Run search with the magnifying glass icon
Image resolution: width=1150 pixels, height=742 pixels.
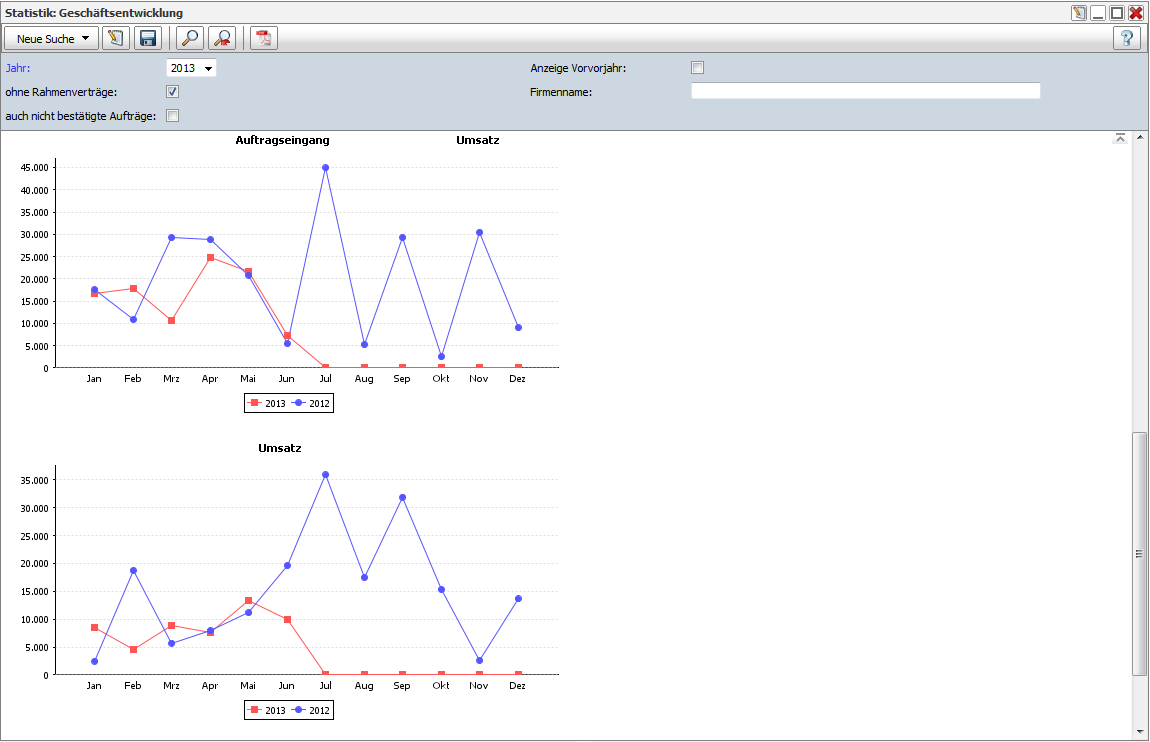(189, 39)
